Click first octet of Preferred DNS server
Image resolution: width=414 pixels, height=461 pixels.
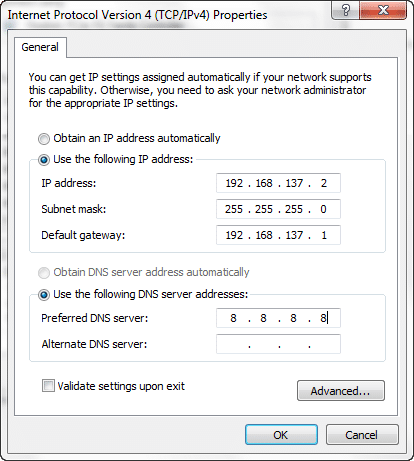[x=233, y=318]
